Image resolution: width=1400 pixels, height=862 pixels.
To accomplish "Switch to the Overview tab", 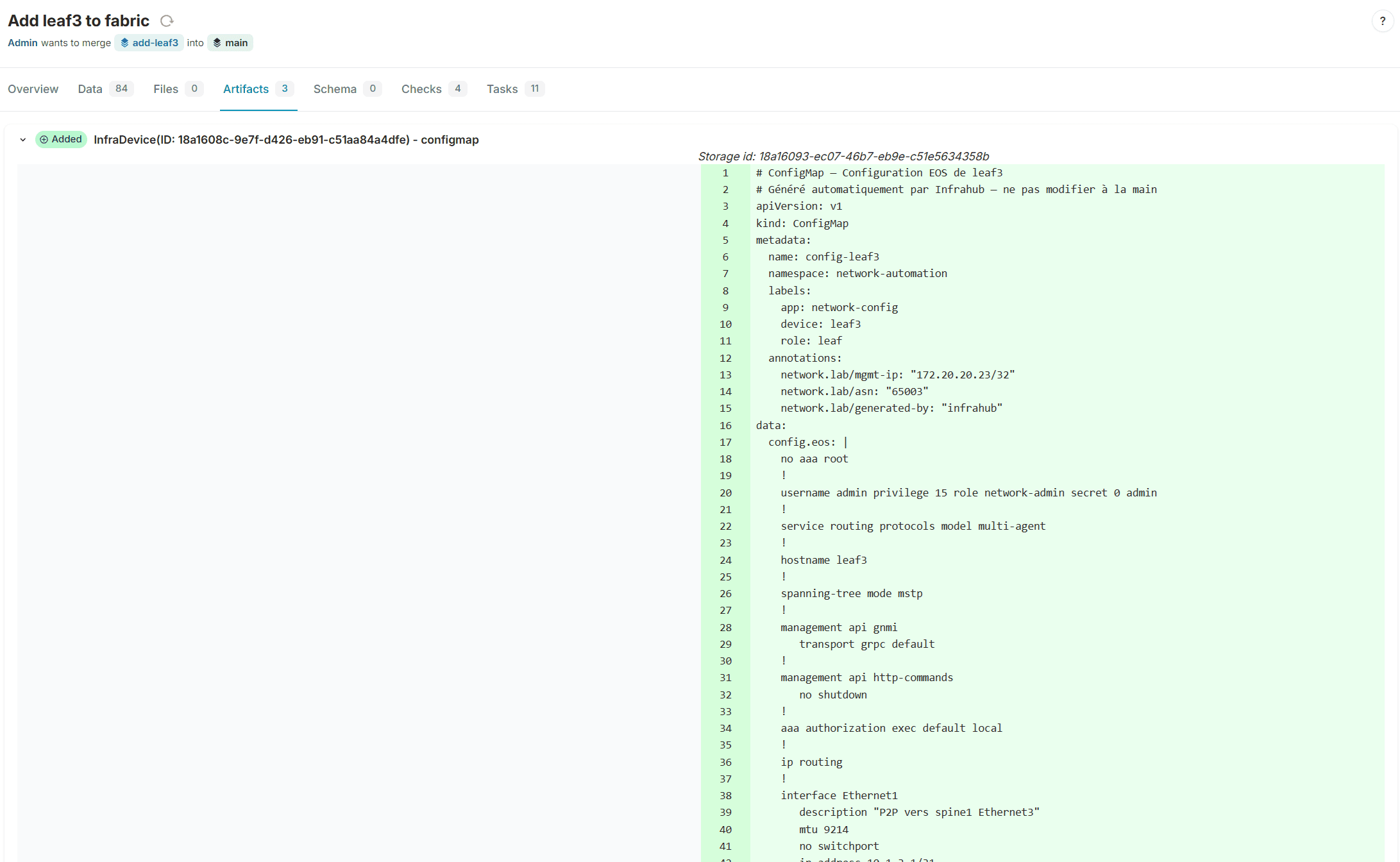I will click(x=33, y=89).
